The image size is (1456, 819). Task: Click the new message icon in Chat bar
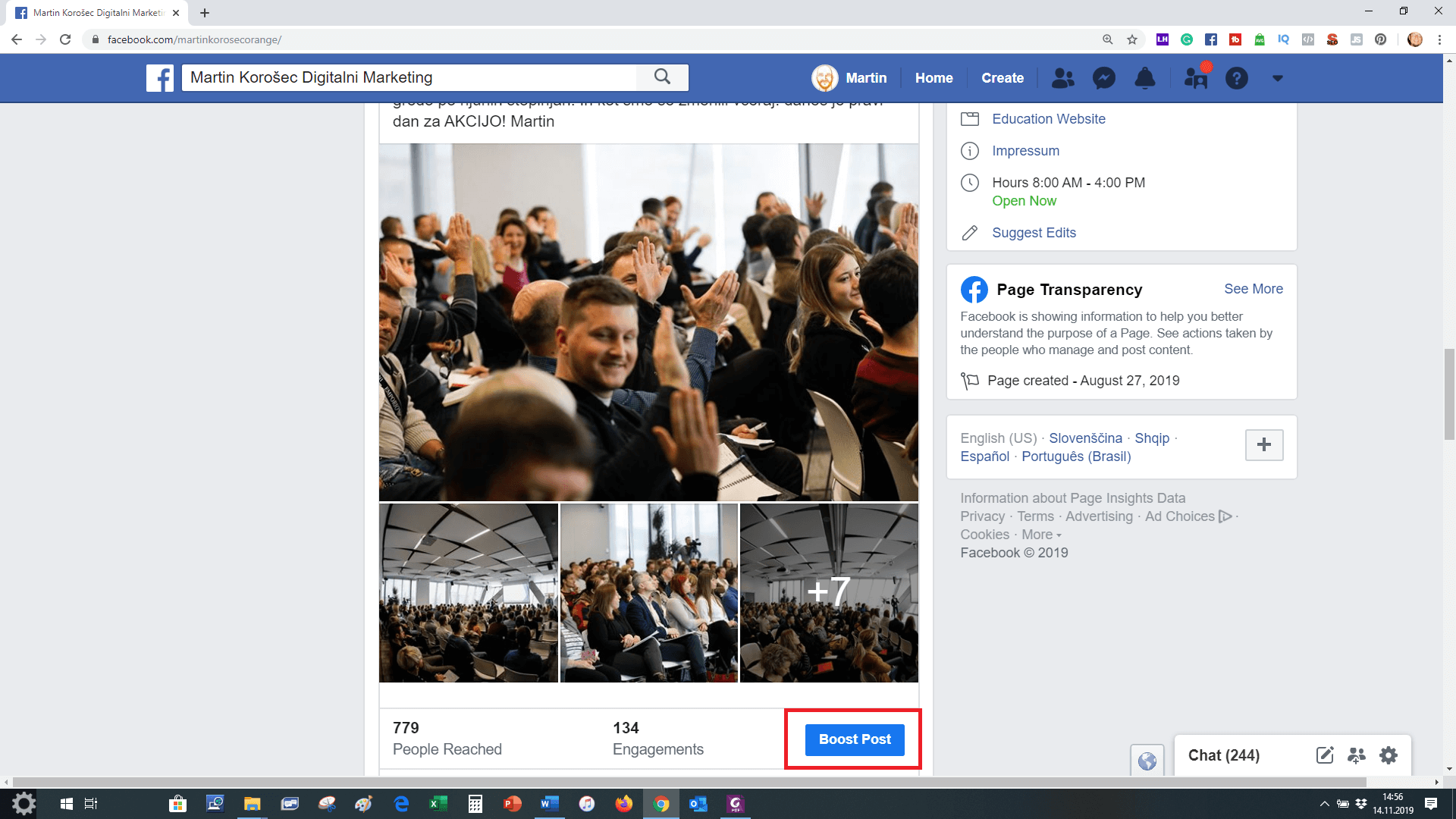[1324, 755]
